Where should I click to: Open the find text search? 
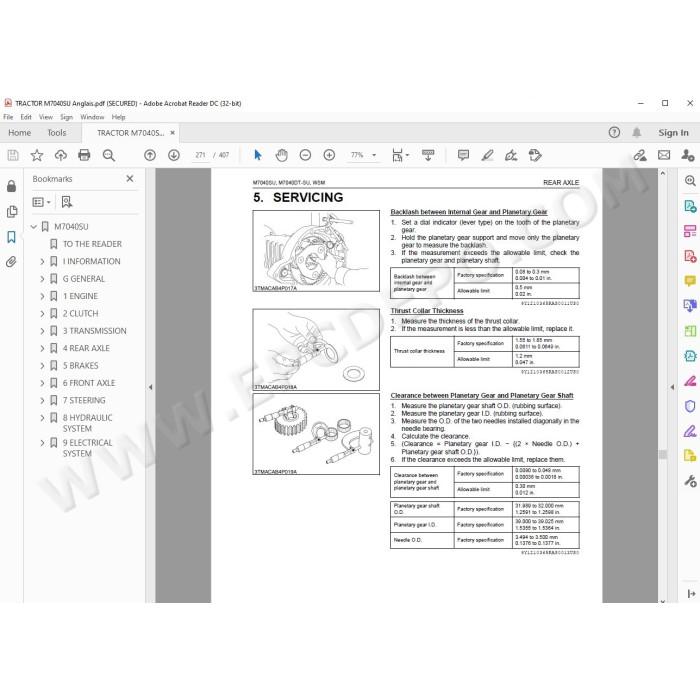108,155
